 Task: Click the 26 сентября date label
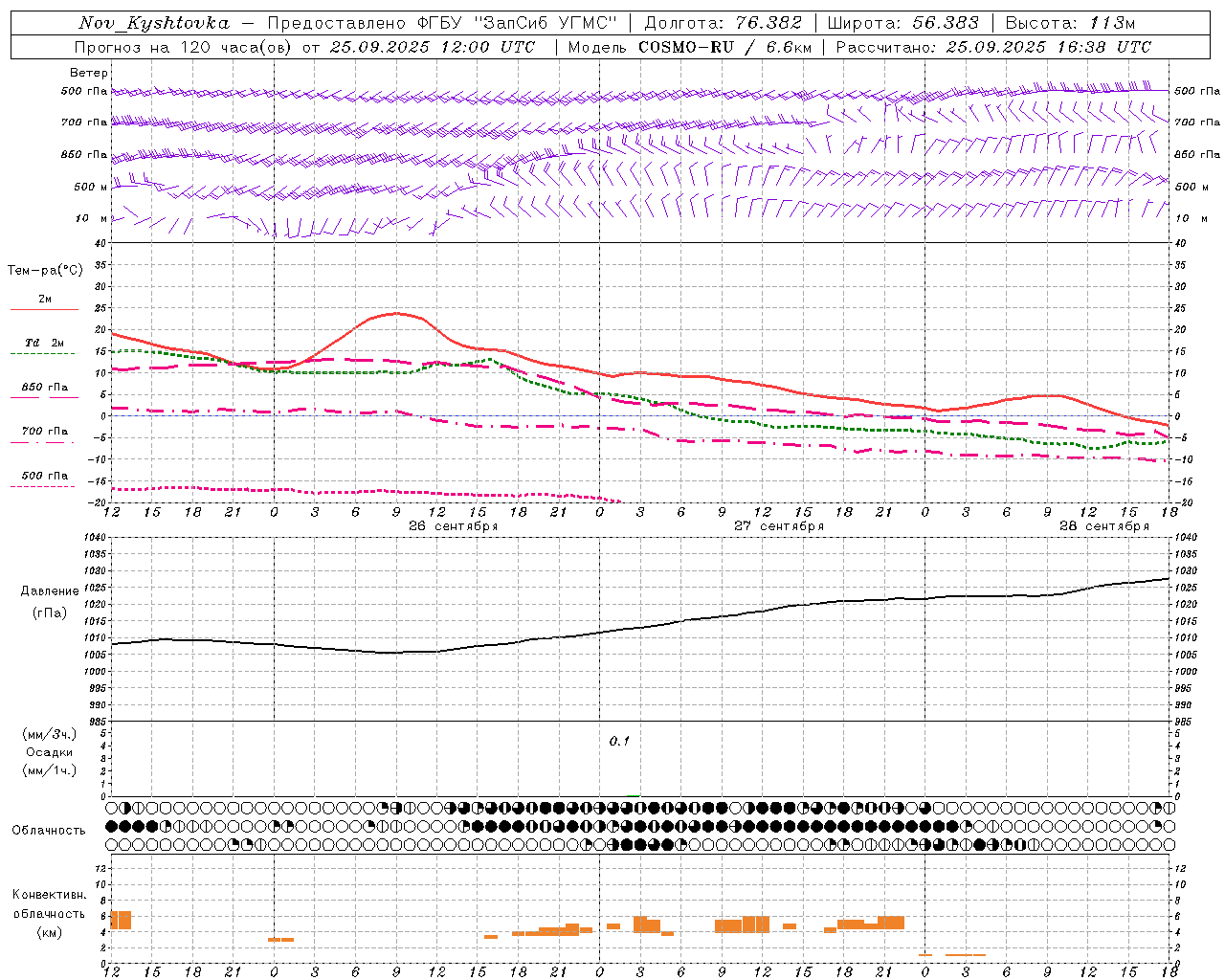453,526
